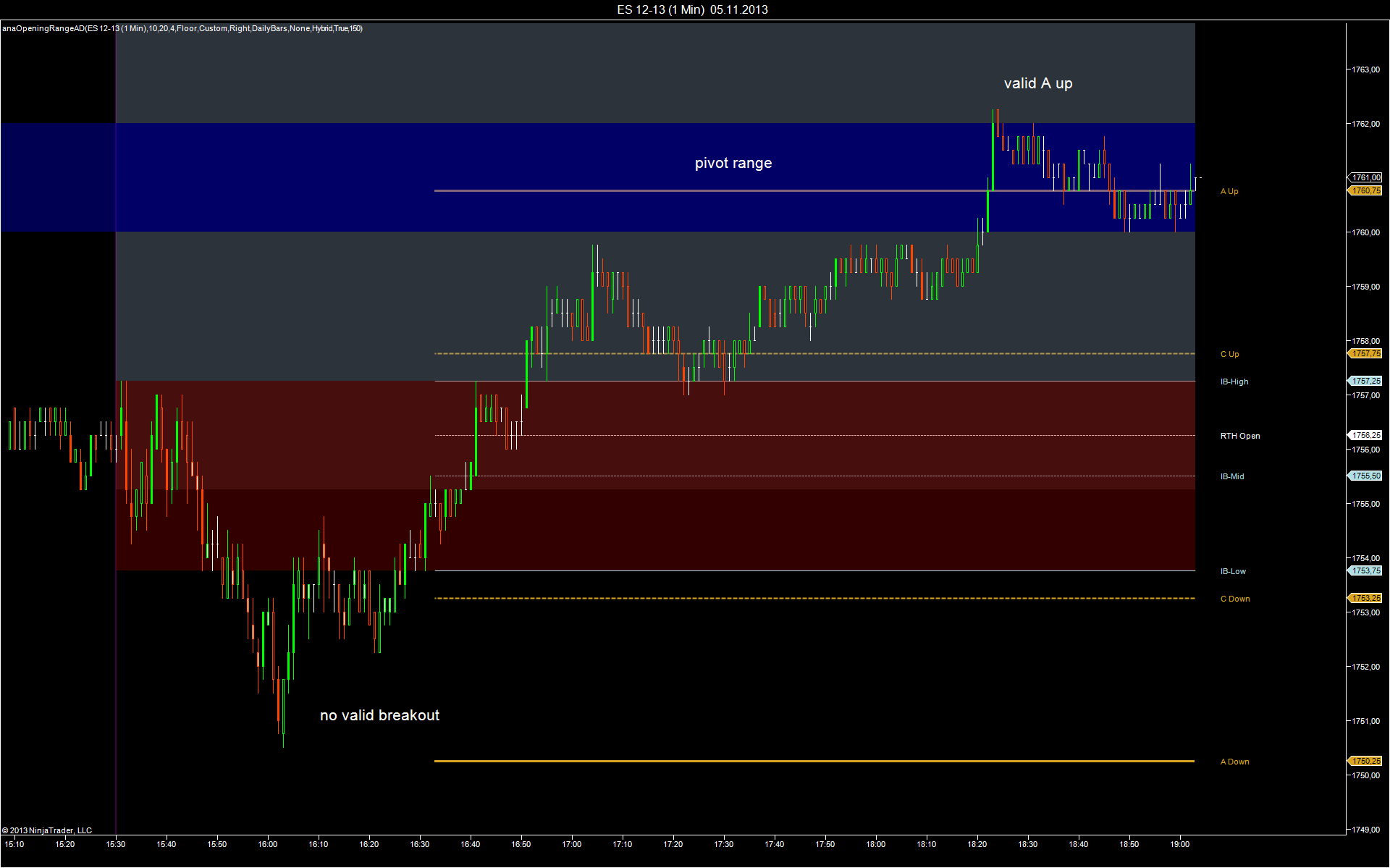Click the "IB-Mid" level label
Image resolution: width=1390 pixels, height=868 pixels.
[1232, 476]
